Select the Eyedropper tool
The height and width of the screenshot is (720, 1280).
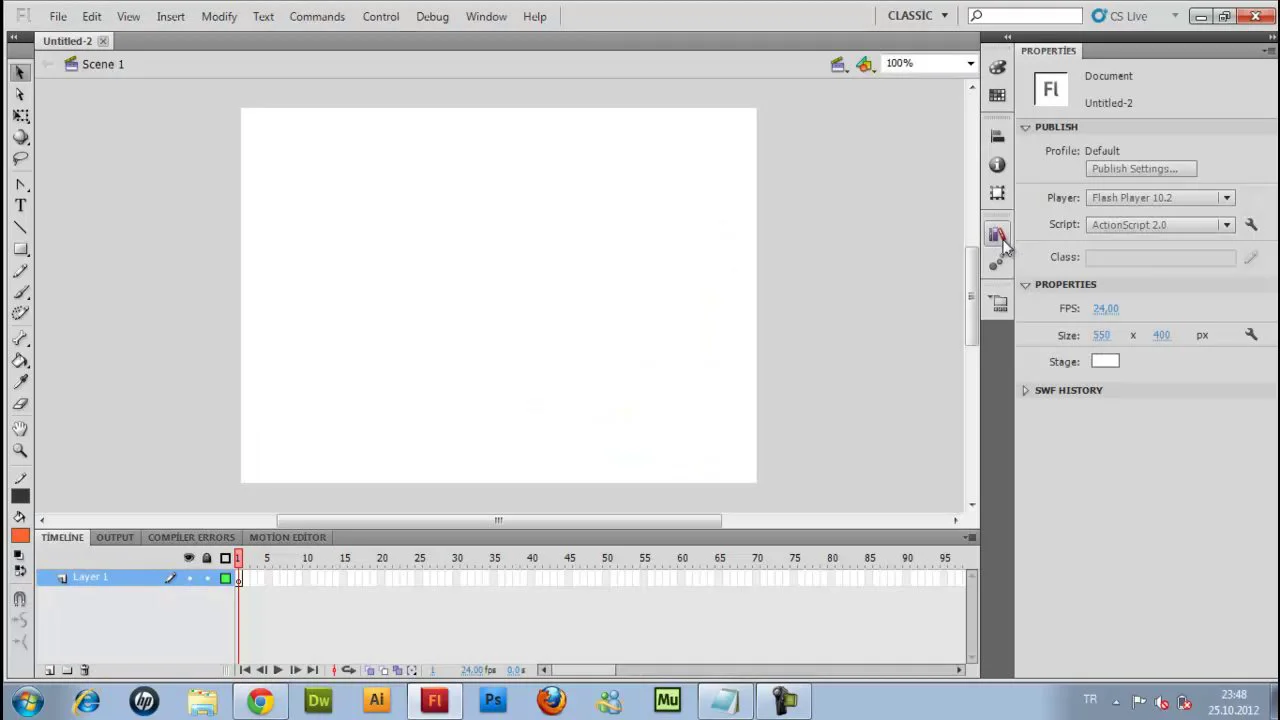pyautogui.click(x=20, y=382)
